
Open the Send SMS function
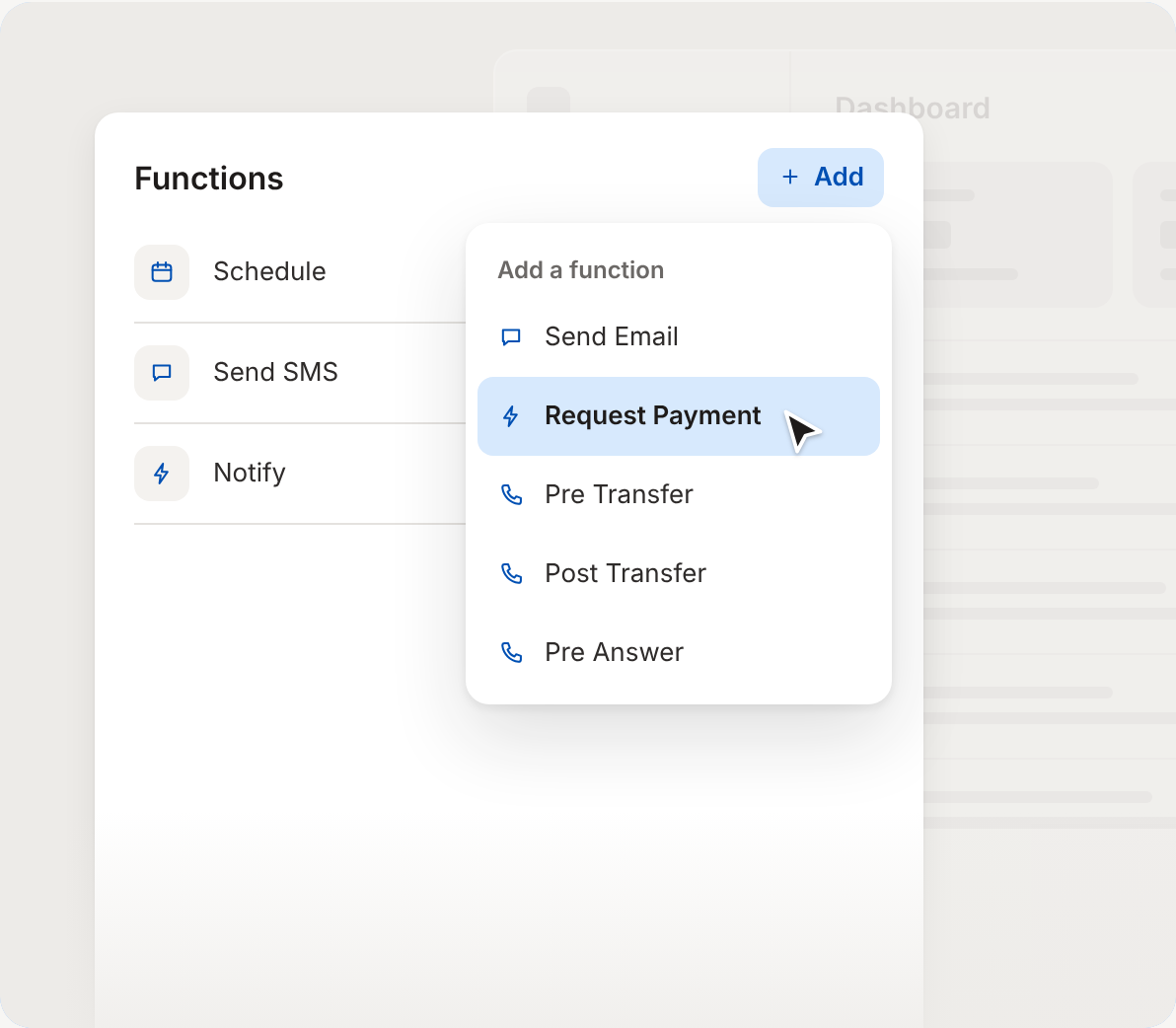300,373
